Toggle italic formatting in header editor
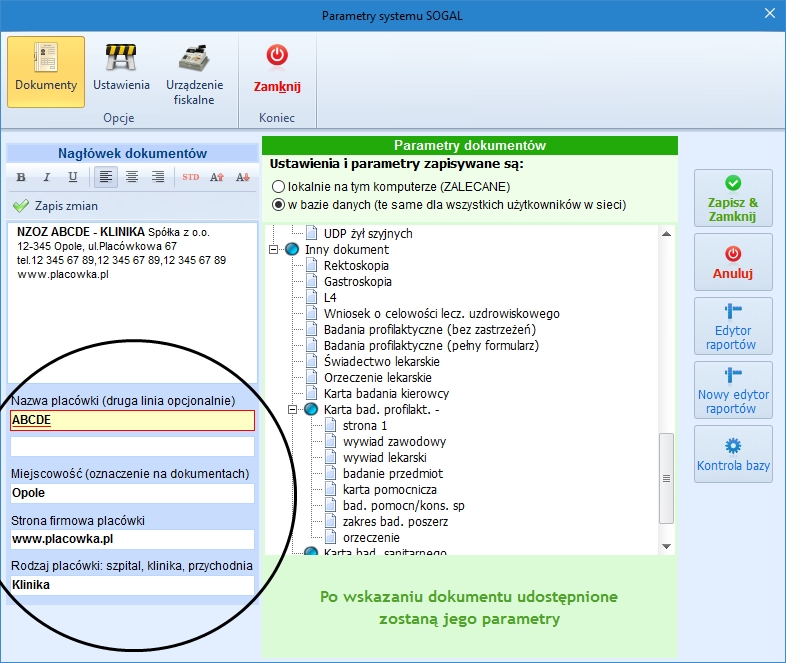This screenshot has height=663, width=786. click(x=47, y=177)
